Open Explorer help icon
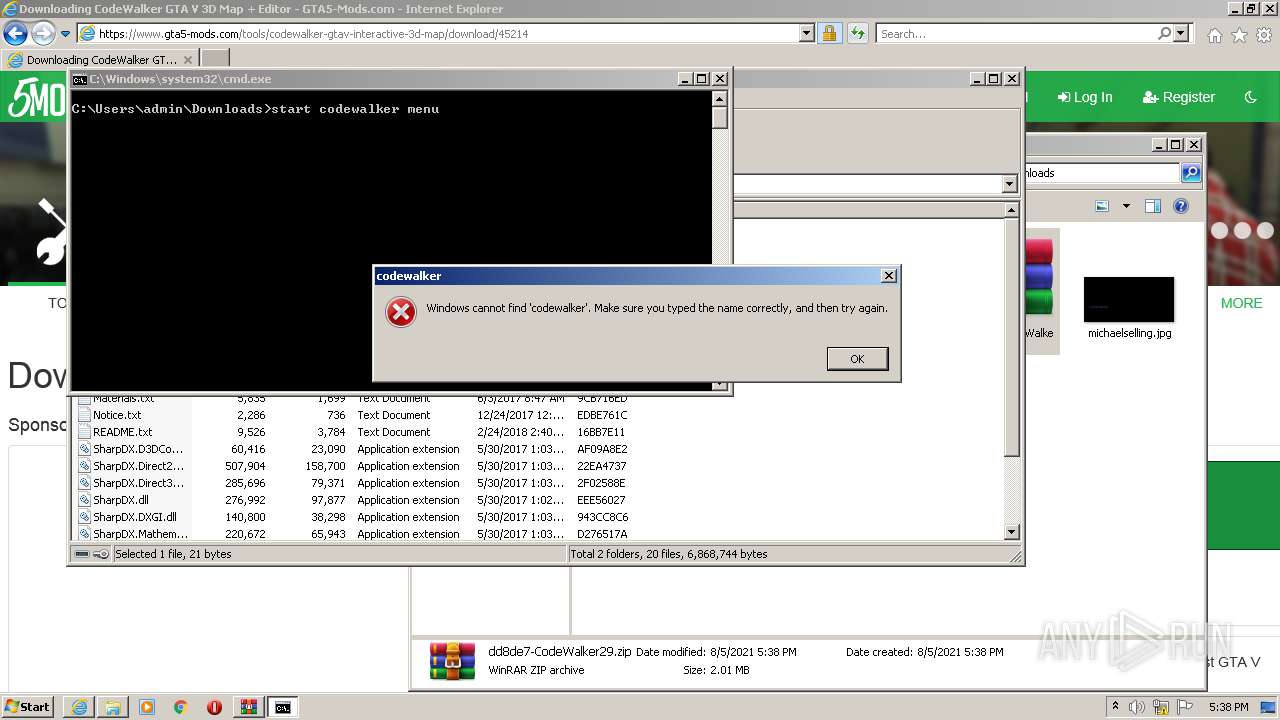Screen dimensions: 1280x720 [1181, 206]
